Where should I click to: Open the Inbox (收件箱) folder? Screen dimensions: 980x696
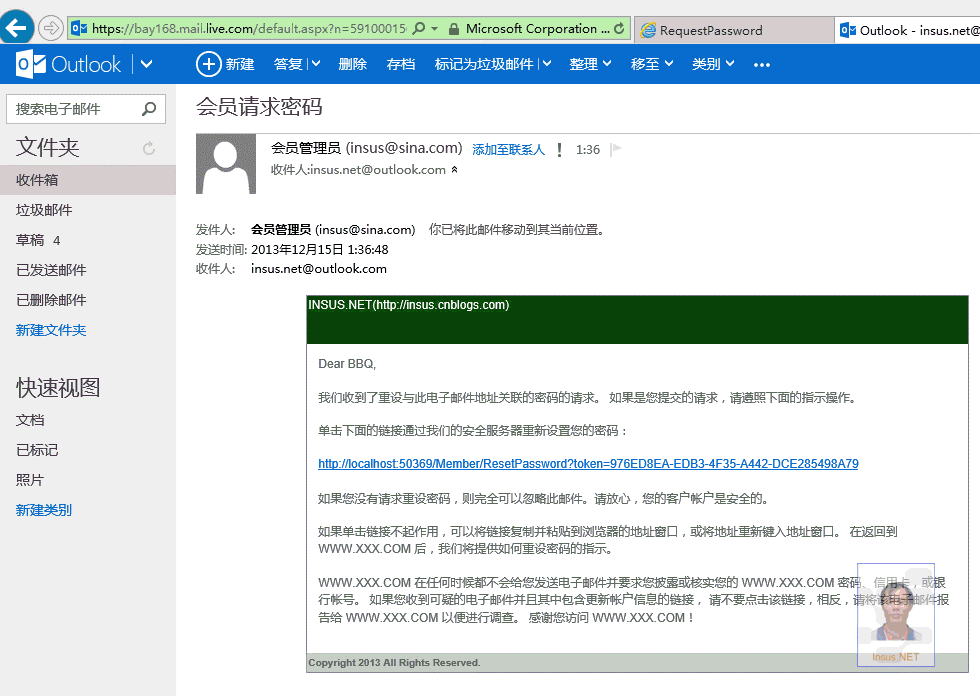coord(88,180)
